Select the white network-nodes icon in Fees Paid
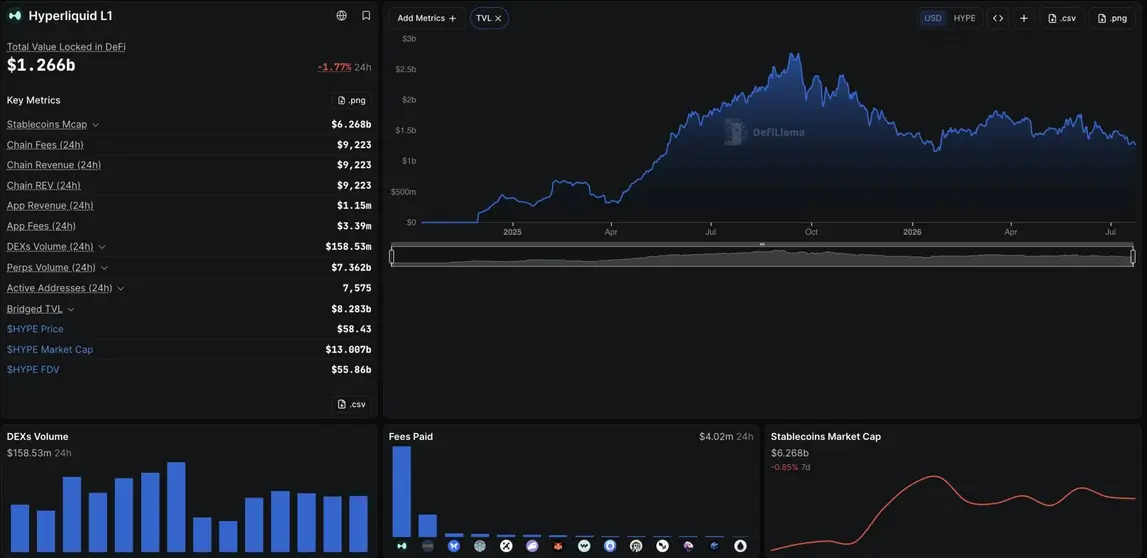The width and height of the screenshot is (1147, 558). click(505, 546)
